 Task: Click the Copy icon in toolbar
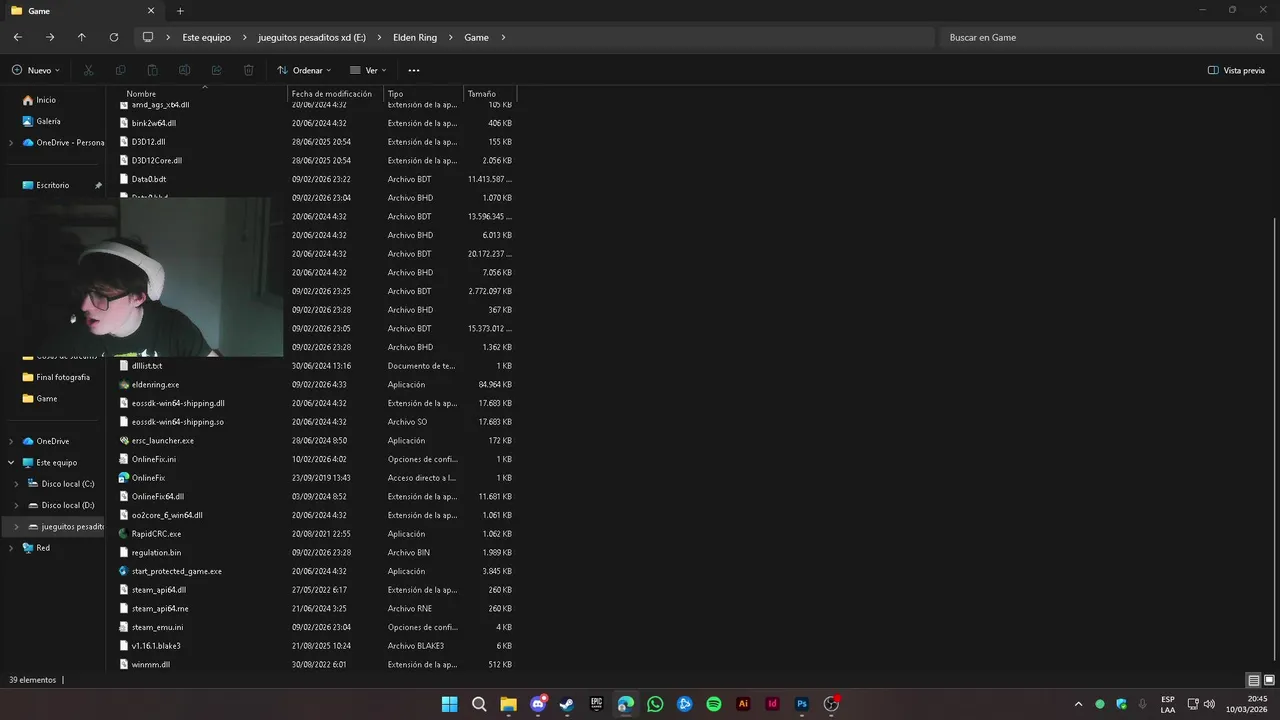(x=120, y=70)
